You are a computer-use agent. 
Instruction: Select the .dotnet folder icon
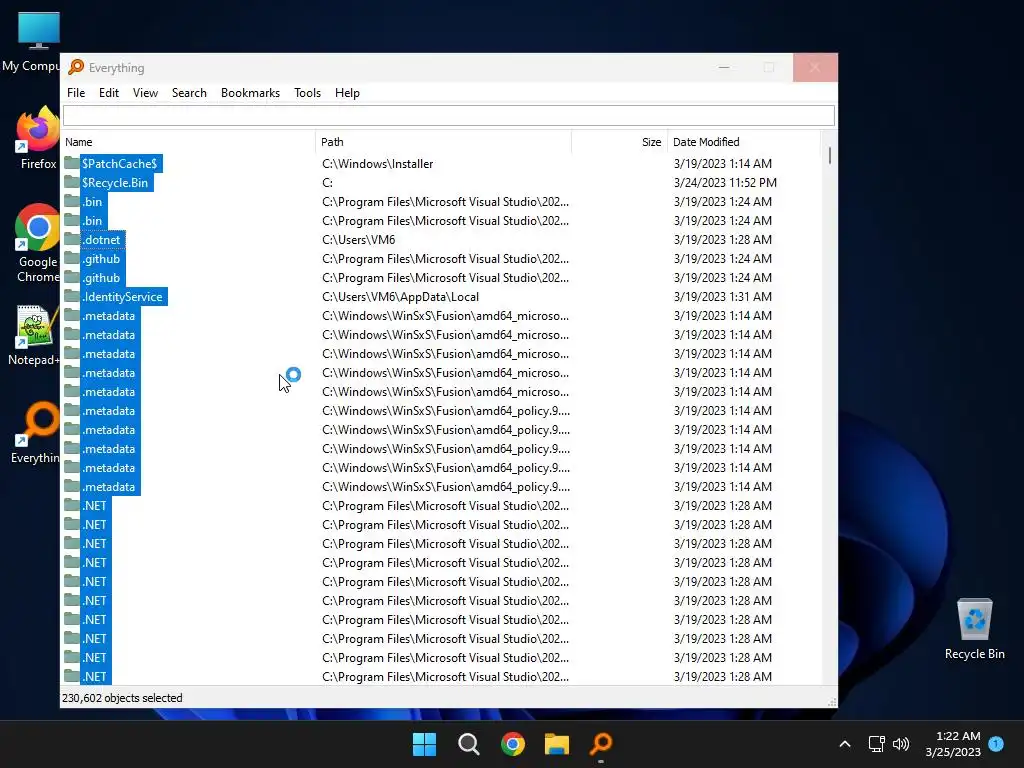coord(71,239)
